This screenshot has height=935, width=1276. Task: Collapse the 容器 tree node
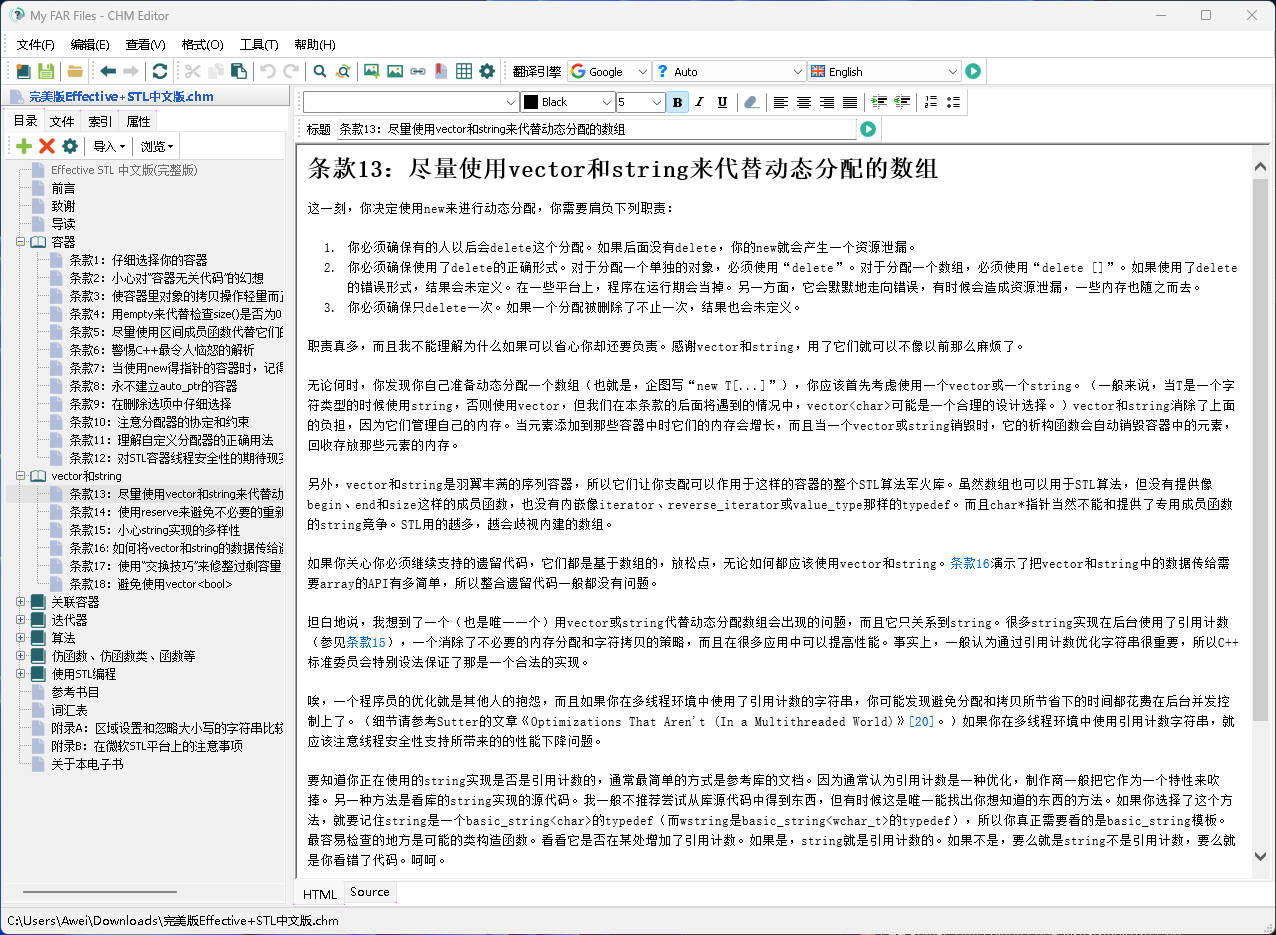[x=20, y=242]
